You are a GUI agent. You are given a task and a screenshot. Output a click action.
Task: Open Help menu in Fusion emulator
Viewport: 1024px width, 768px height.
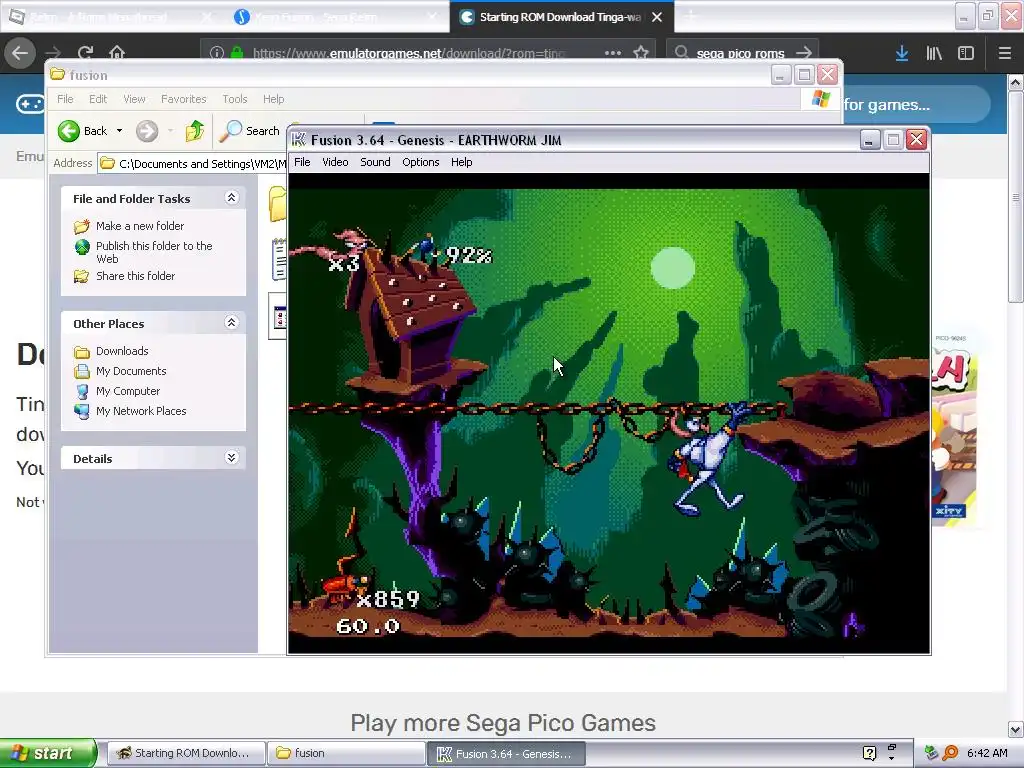click(x=461, y=162)
